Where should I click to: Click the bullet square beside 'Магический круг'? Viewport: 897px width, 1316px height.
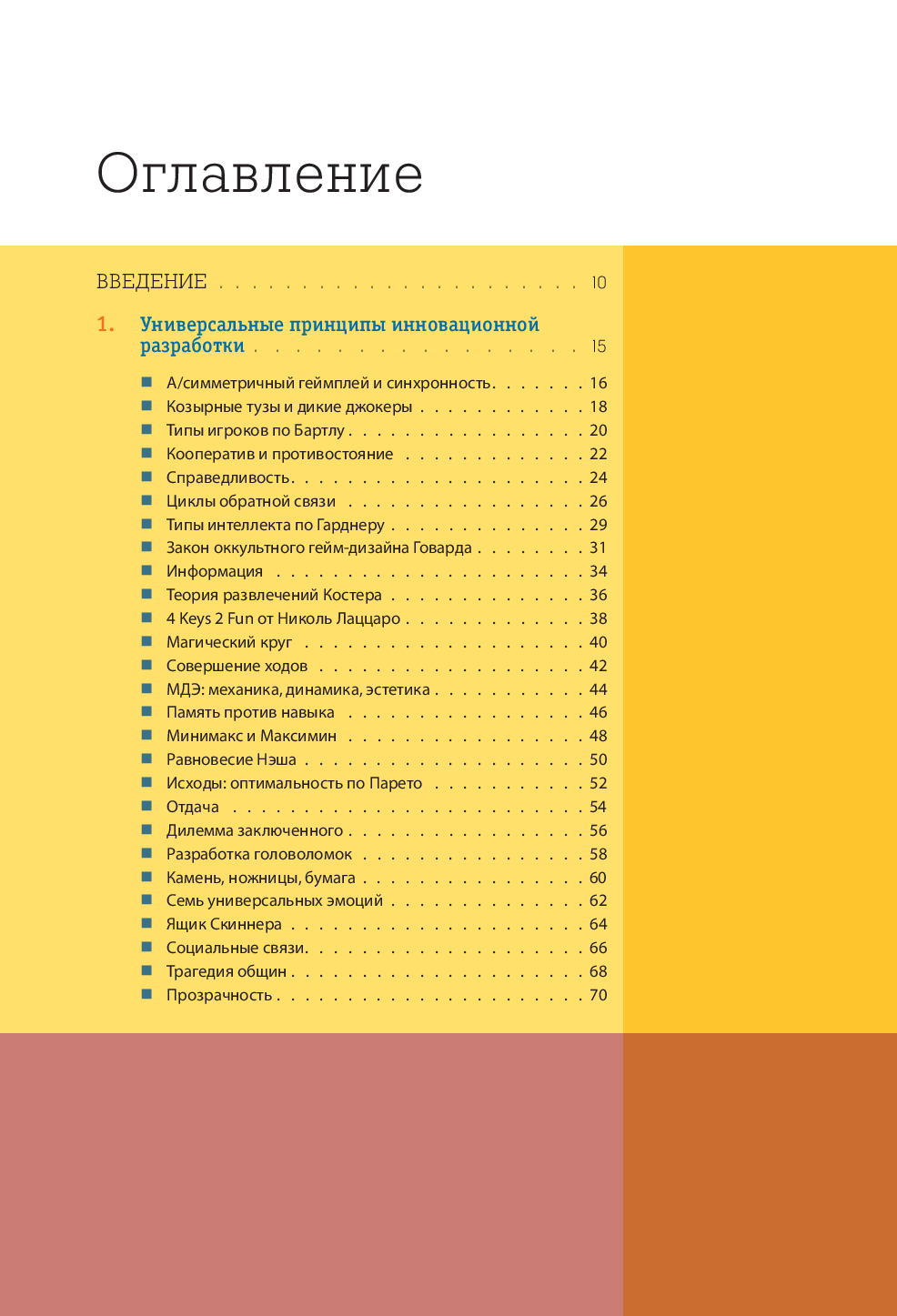tap(146, 641)
